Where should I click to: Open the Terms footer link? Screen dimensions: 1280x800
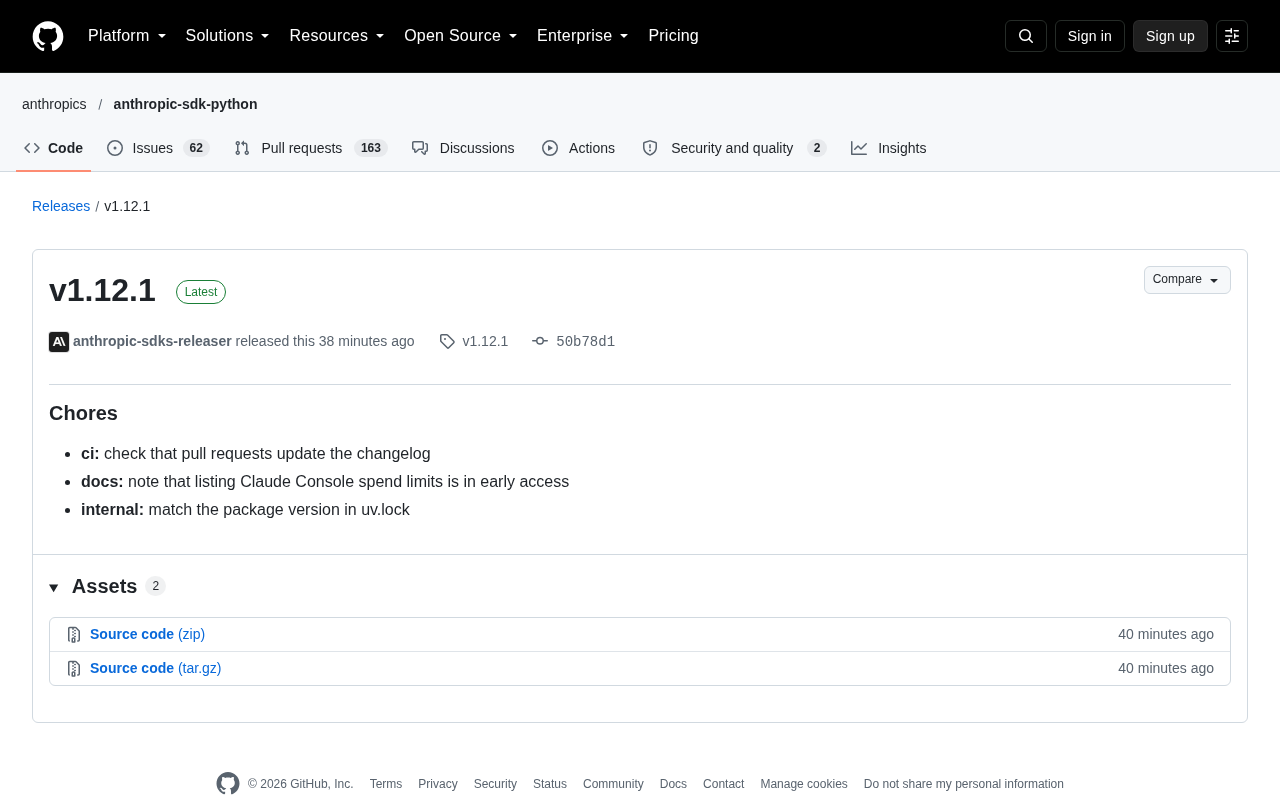click(386, 784)
